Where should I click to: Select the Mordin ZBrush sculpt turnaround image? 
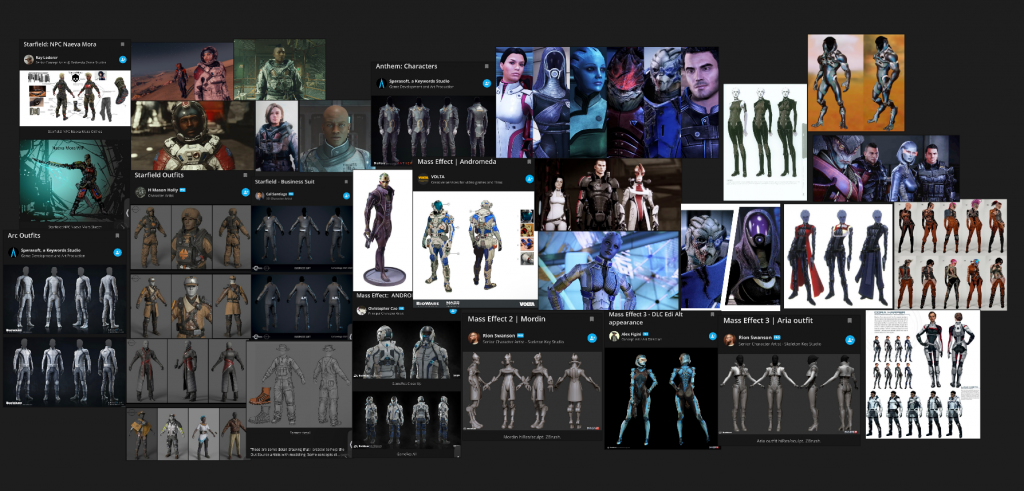(532, 391)
